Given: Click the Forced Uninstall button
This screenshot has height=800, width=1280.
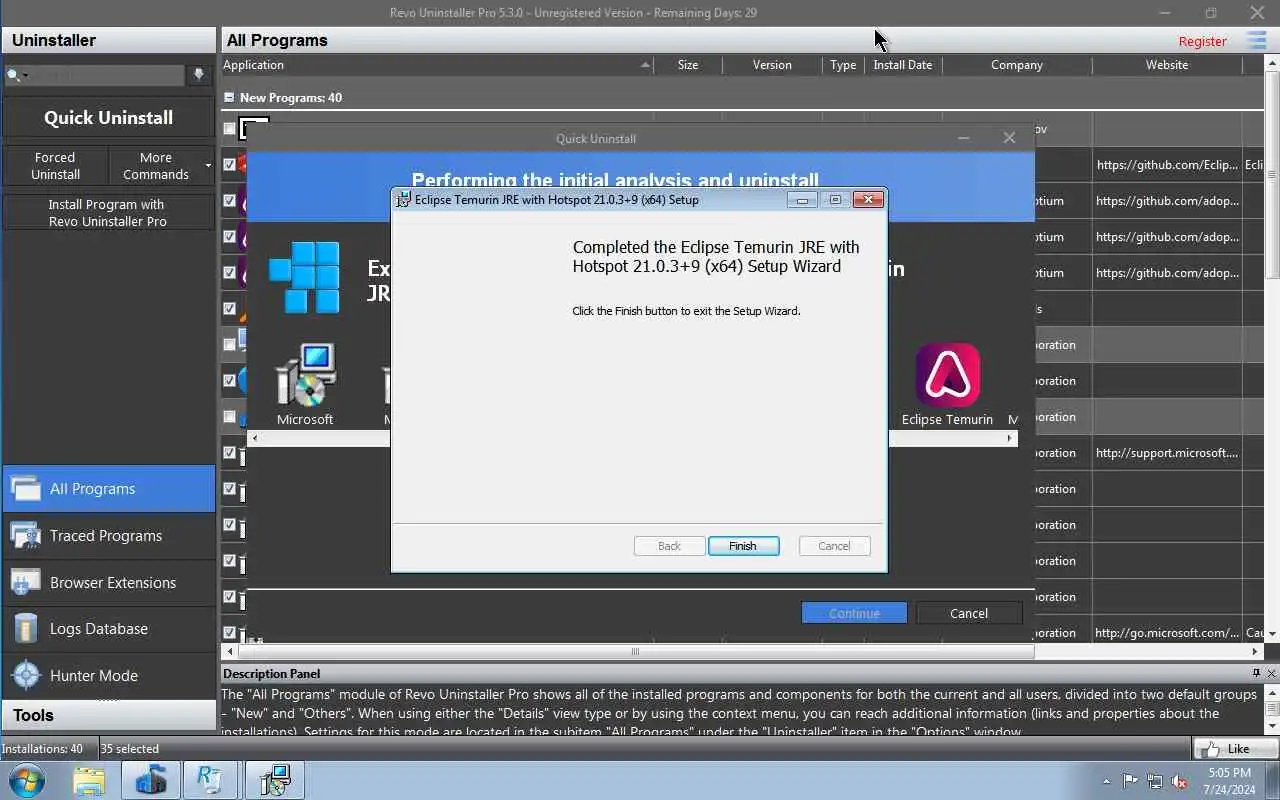Looking at the screenshot, I should 55,165.
